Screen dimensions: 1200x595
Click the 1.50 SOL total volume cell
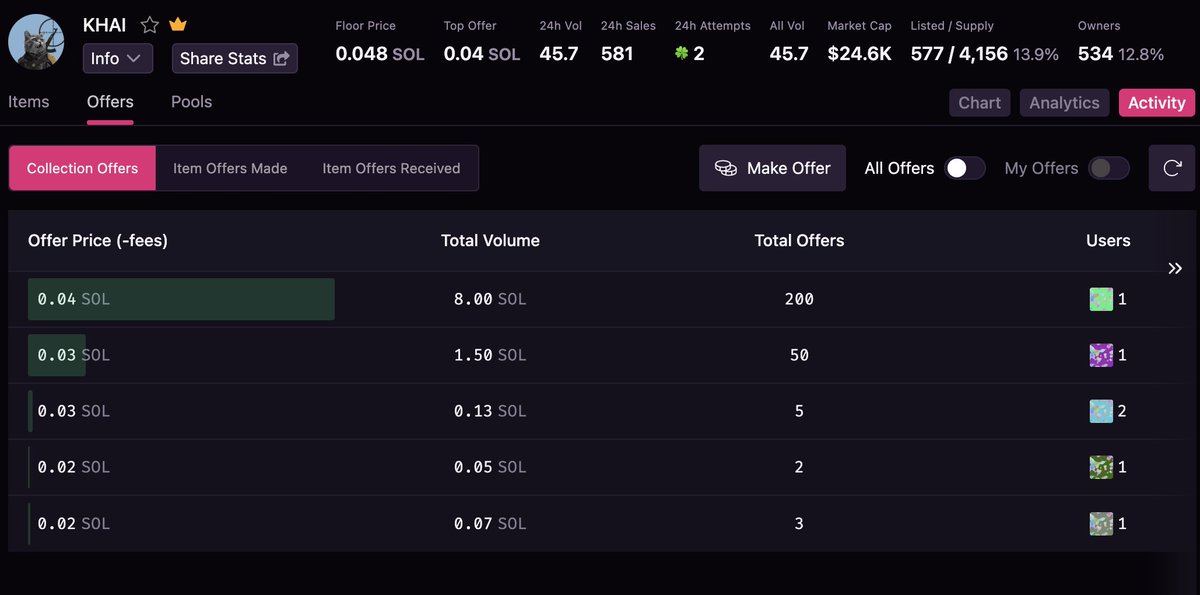point(490,355)
